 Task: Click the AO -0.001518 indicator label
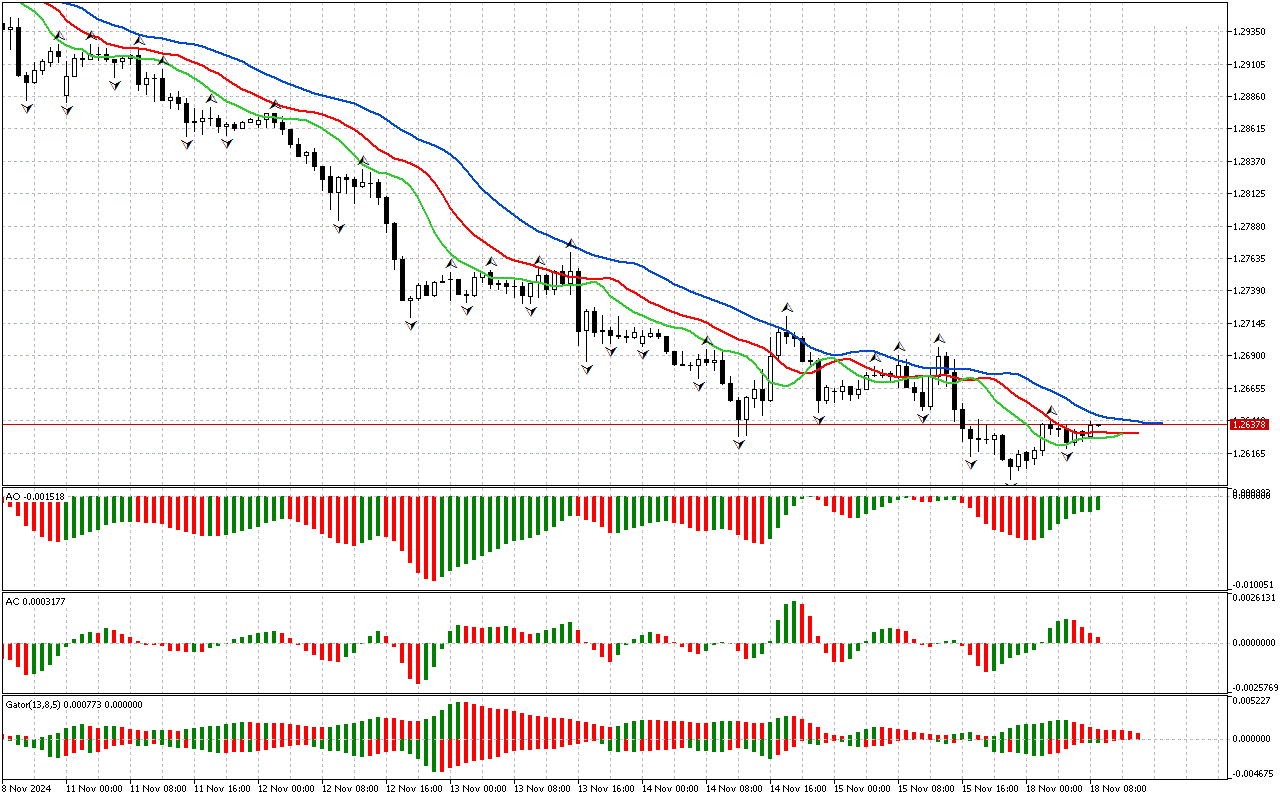pyautogui.click(x=35, y=495)
